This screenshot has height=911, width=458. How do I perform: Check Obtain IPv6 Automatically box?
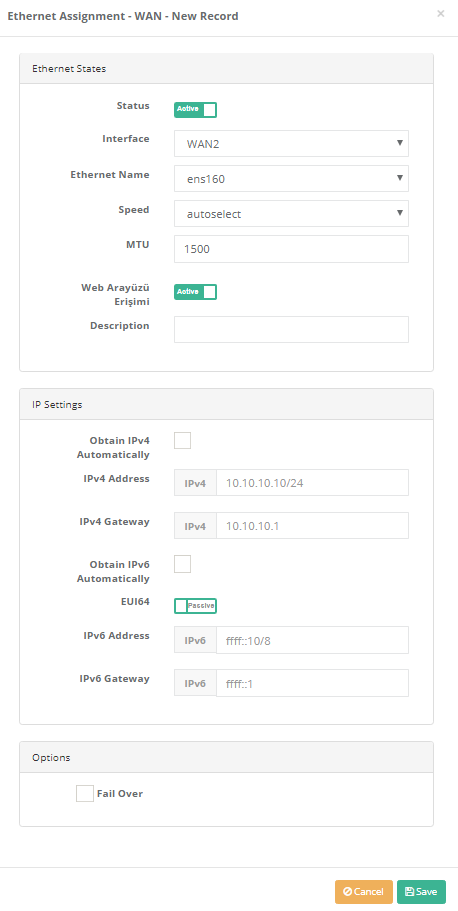[x=183, y=564]
